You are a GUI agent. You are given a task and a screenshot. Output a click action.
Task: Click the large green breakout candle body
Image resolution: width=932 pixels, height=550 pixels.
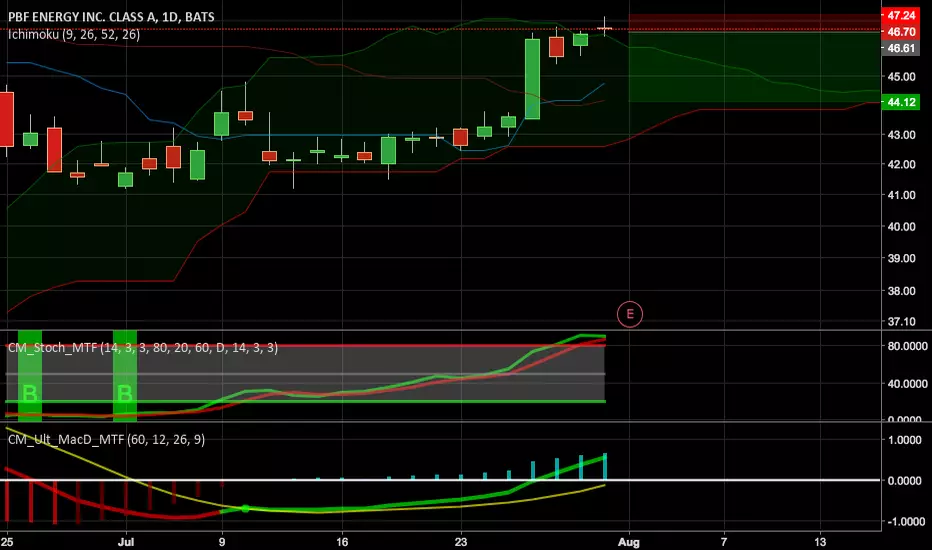coord(533,79)
